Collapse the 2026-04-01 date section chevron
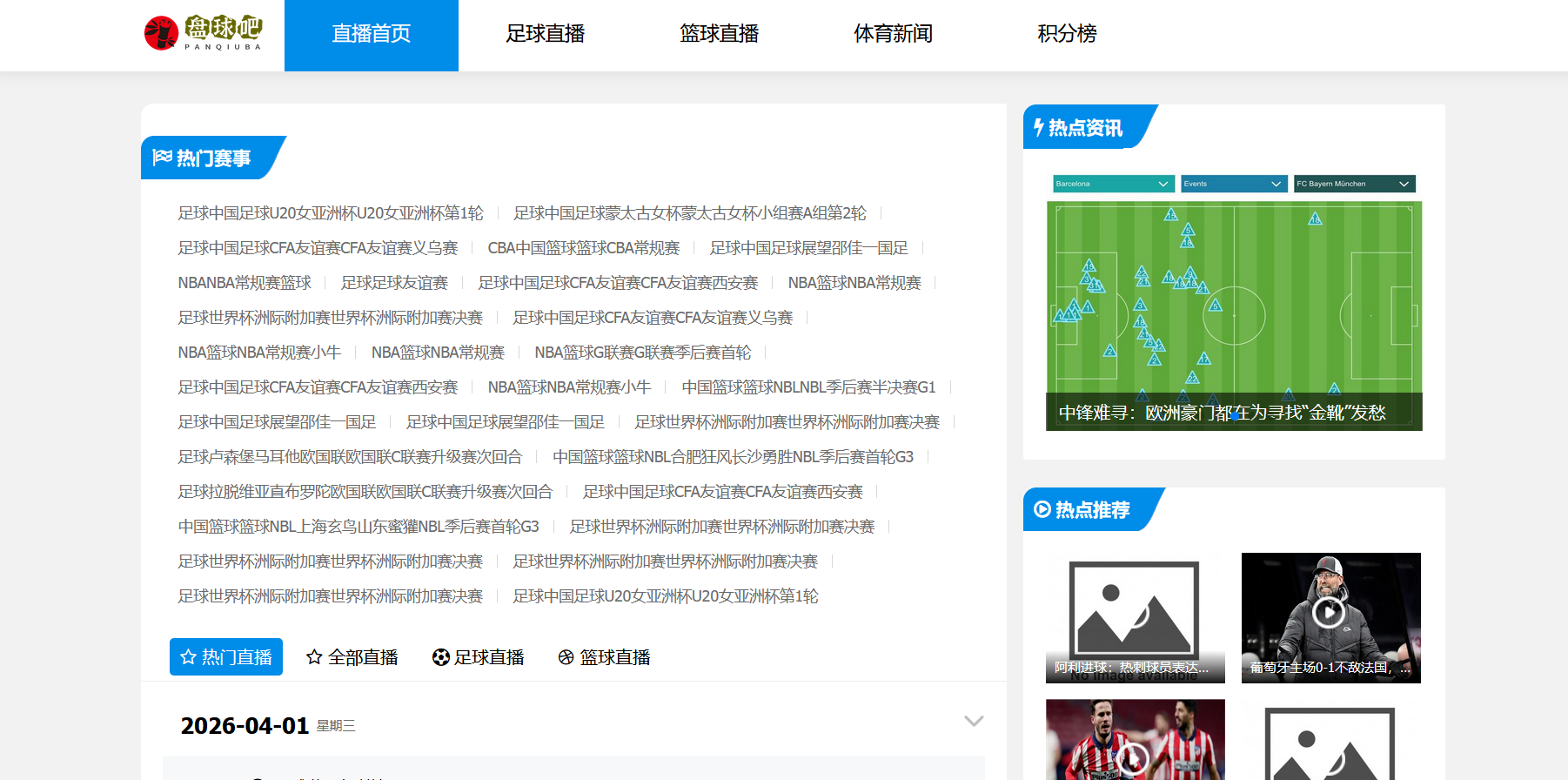This screenshot has width=1568, height=780. [974, 721]
